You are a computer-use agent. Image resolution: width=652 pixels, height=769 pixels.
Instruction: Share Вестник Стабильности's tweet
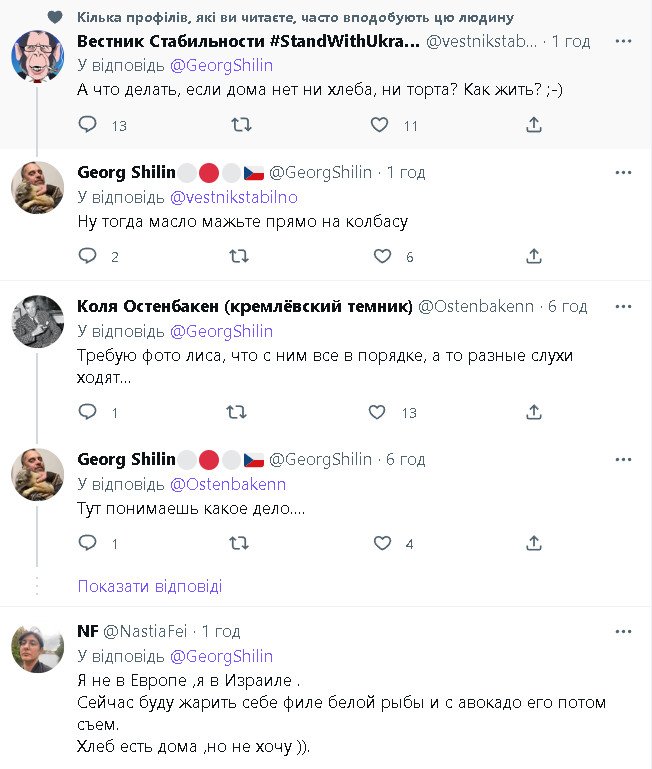point(534,125)
